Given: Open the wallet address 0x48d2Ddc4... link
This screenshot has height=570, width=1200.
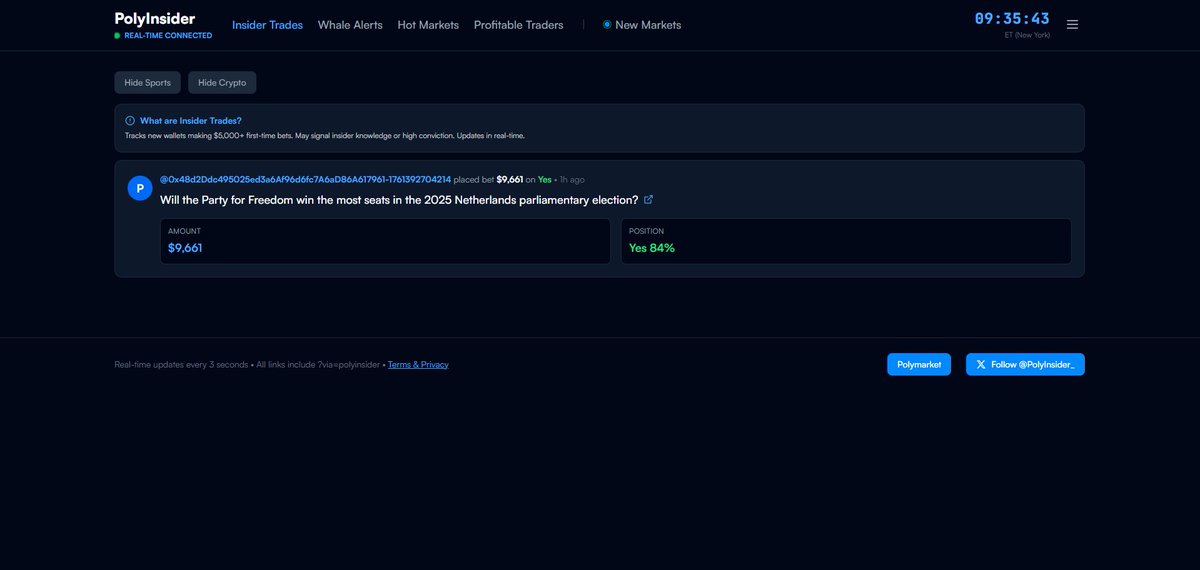Looking at the screenshot, I should 306,180.
